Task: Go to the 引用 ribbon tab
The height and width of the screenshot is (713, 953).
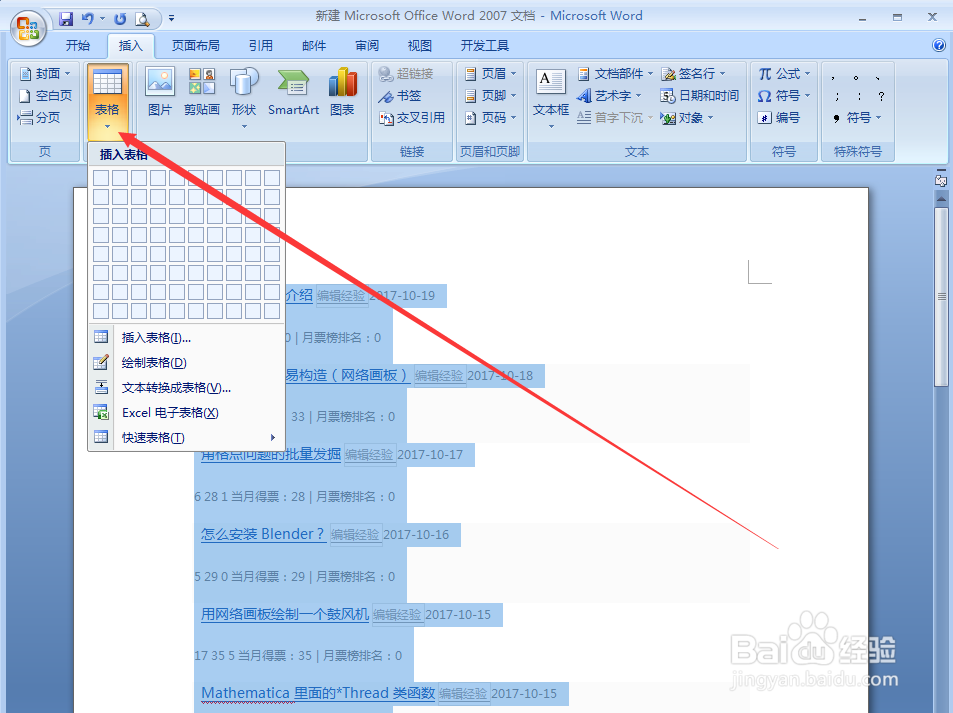Action: click(x=261, y=46)
